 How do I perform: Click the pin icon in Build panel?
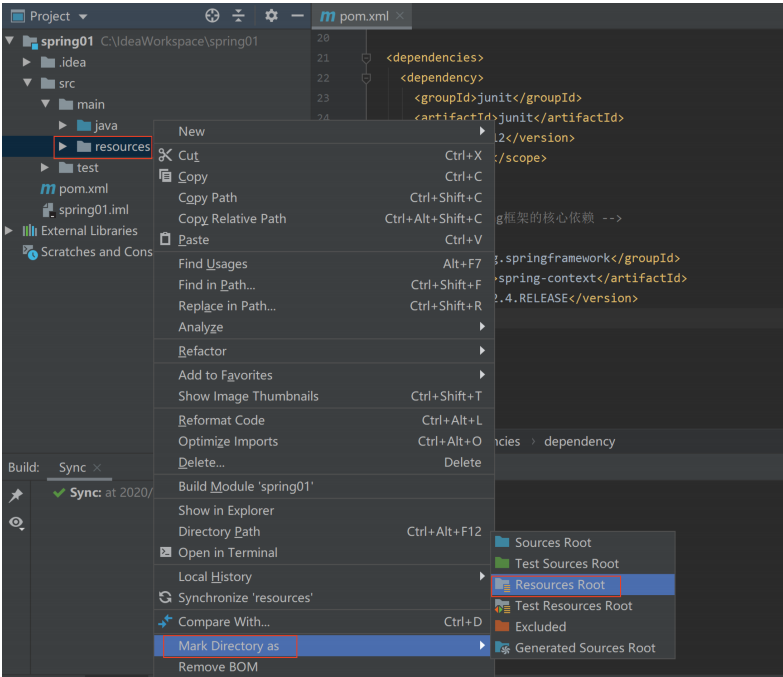tap(16, 495)
